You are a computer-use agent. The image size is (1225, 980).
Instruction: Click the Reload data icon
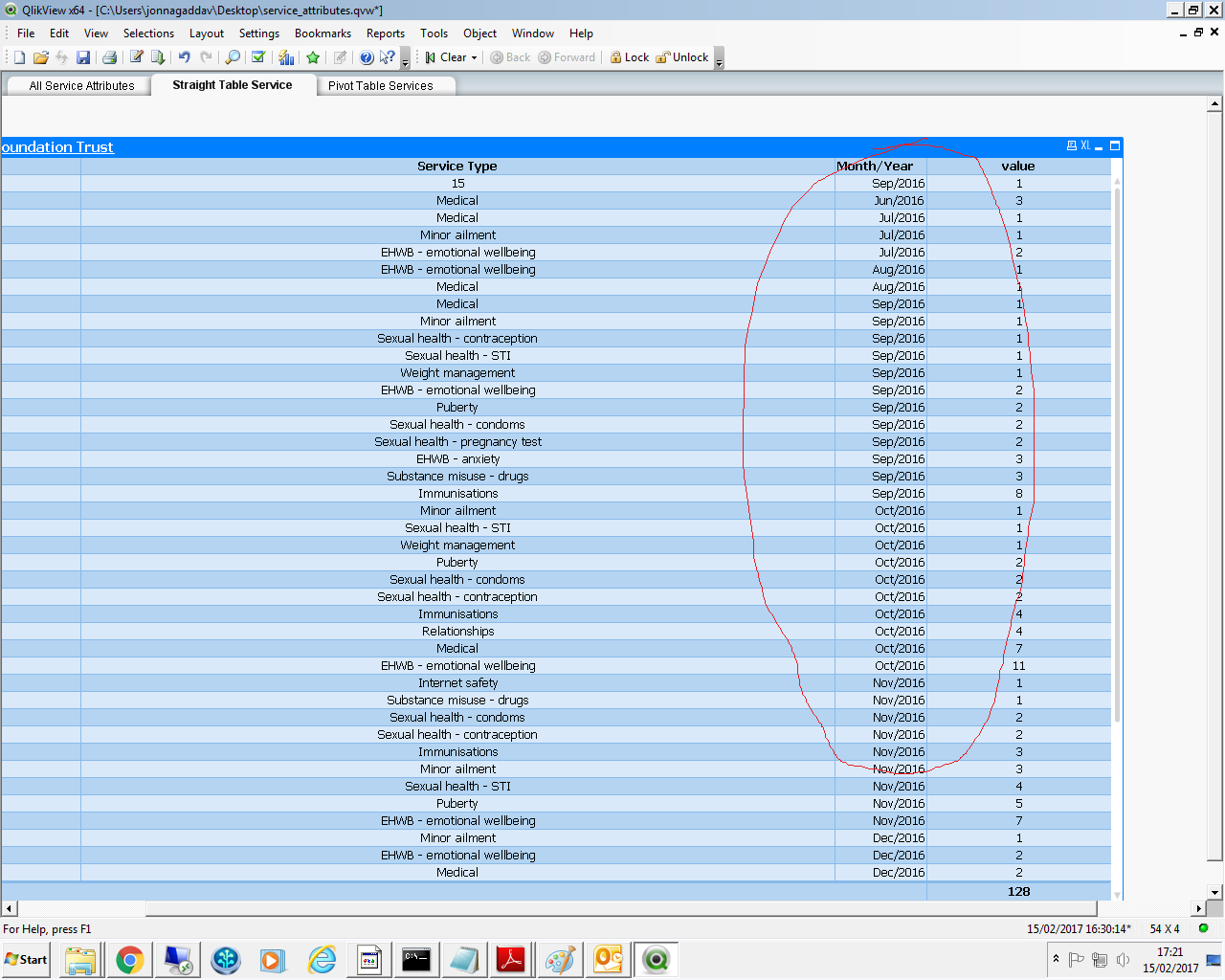(158, 57)
